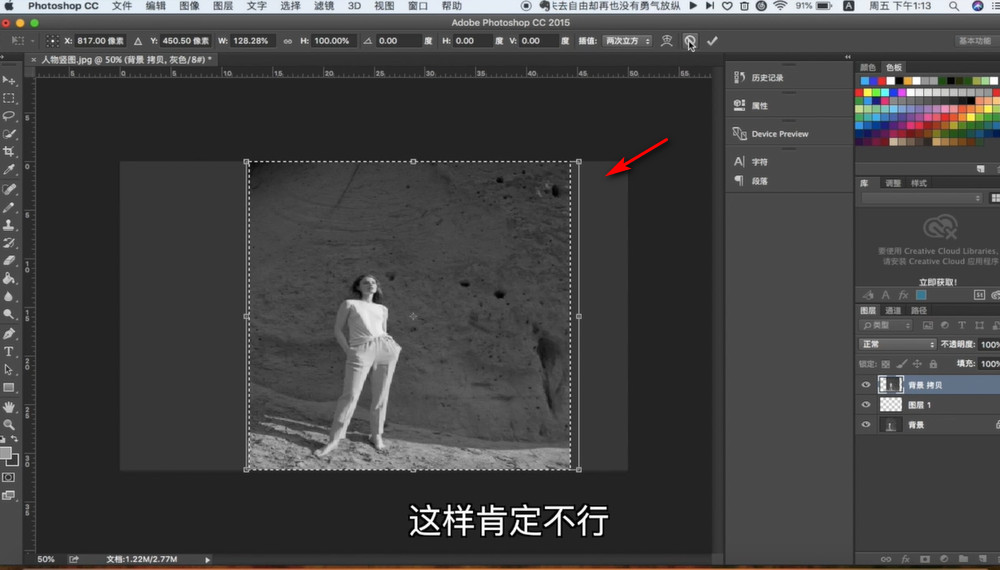1000x570 pixels.
Task: Select the Move tool
Action: tap(9, 80)
